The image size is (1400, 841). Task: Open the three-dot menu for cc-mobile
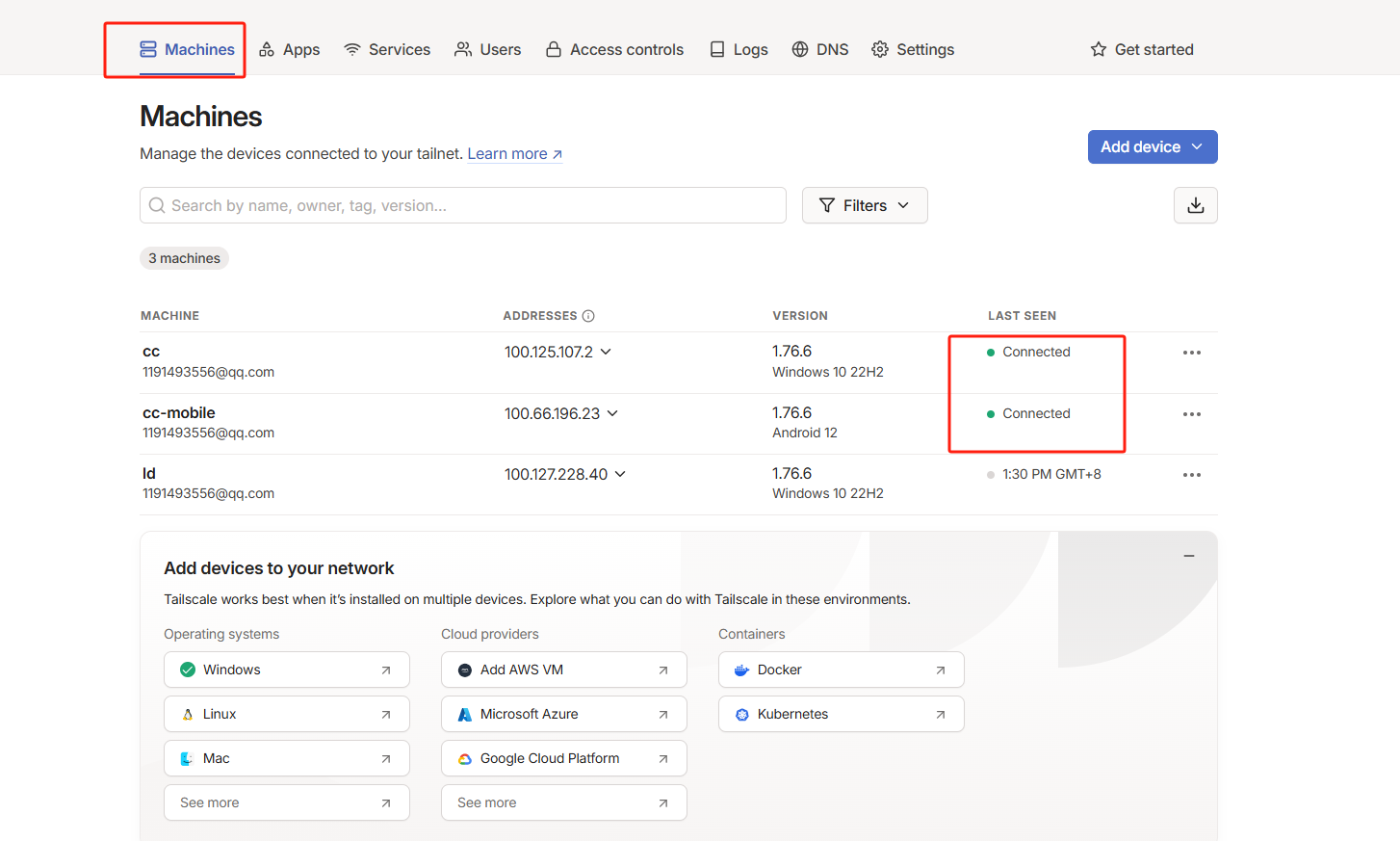coord(1191,414)
